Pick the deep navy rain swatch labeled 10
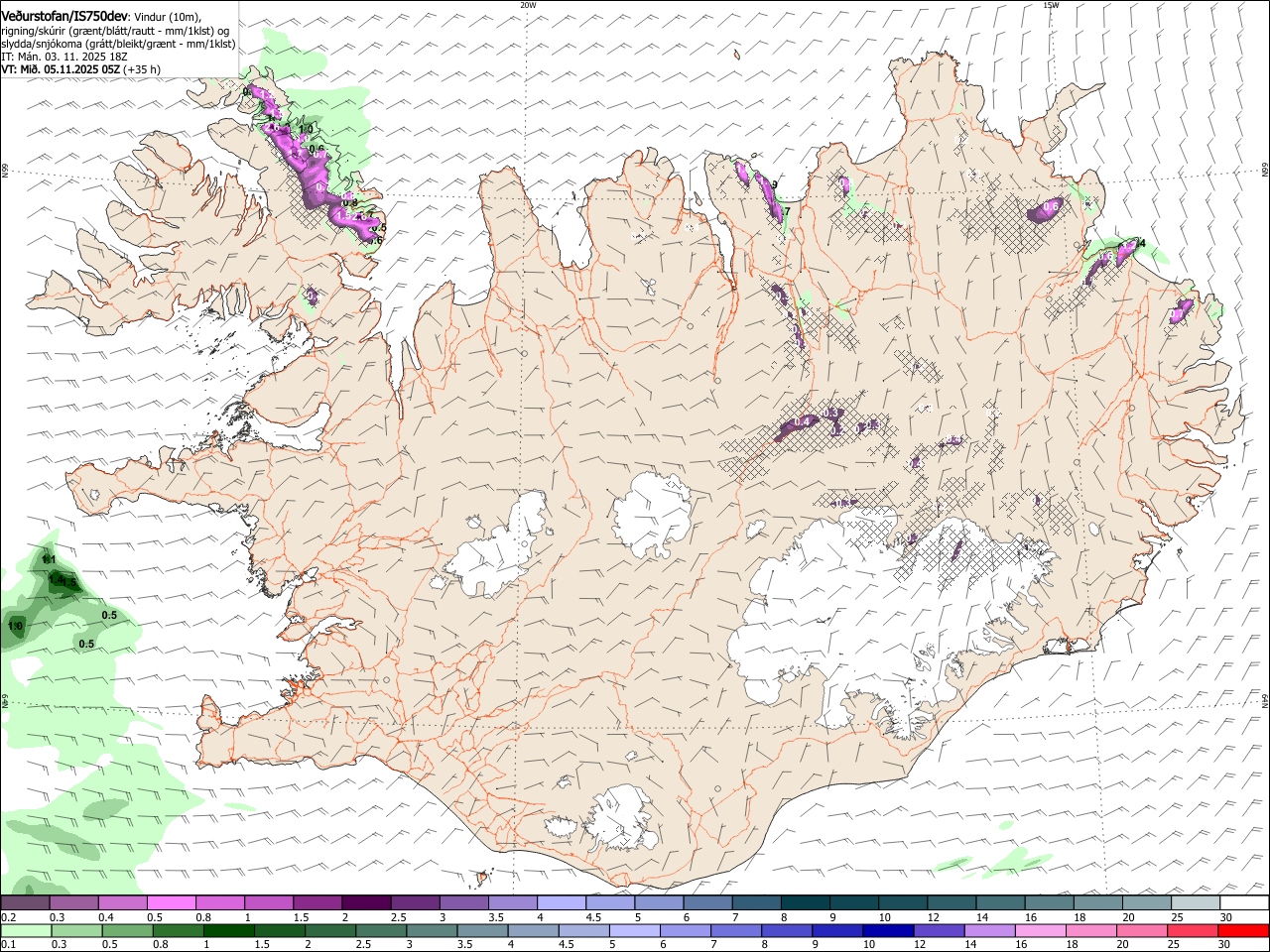Screen dimensions: 1270x952 (x=888, y=931)
